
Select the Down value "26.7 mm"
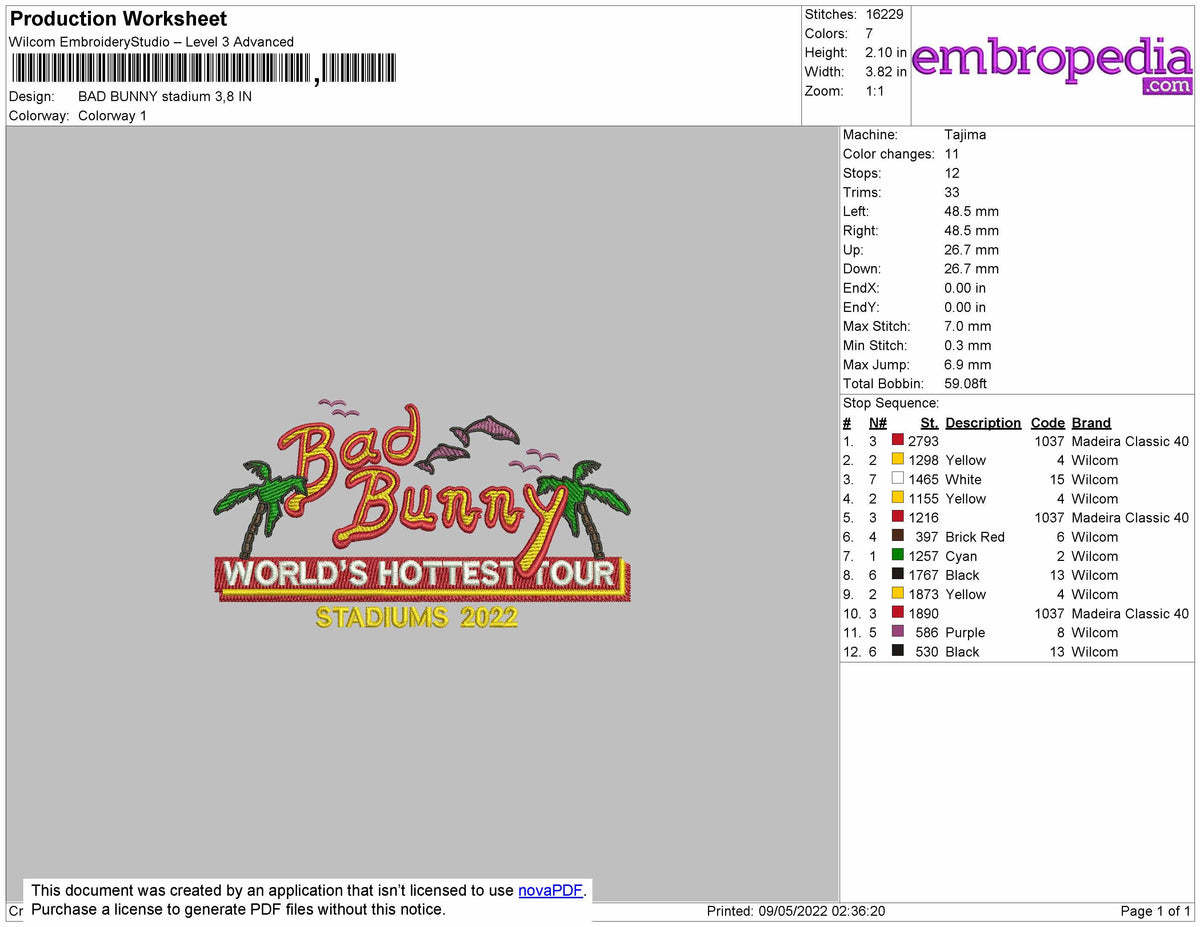tap(971, 269)
